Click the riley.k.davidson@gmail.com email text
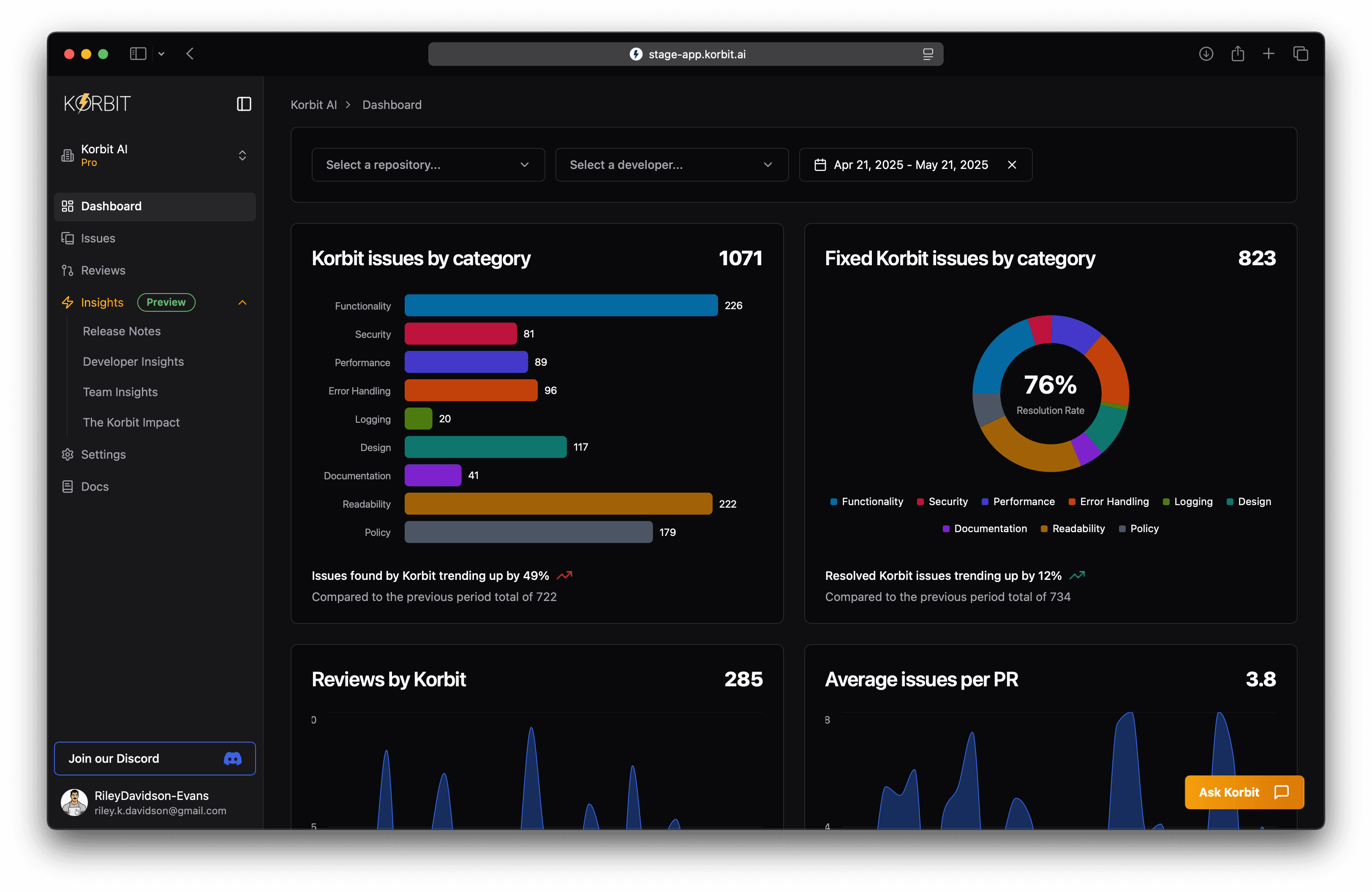The width and height of the screenshot is (1372, 892). [160, 811]
